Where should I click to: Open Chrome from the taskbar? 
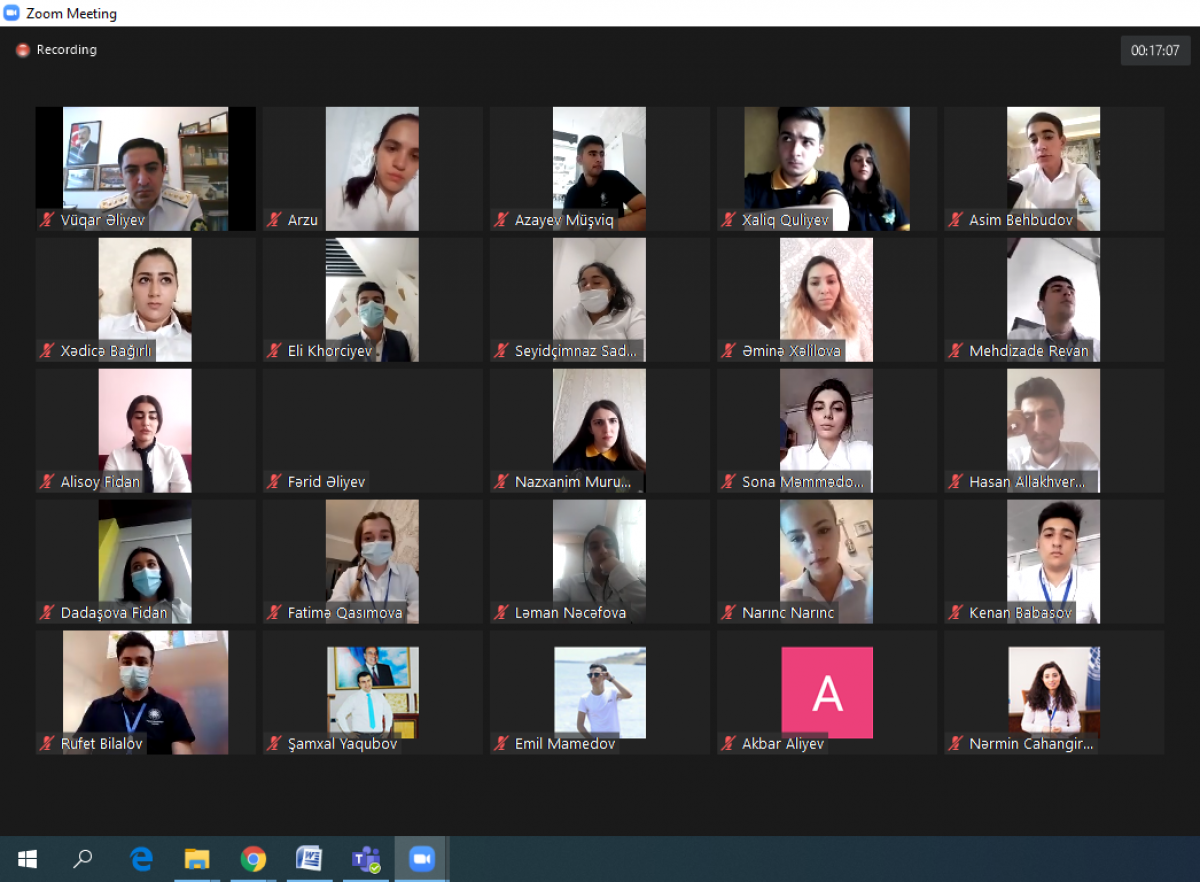(x=253, y=858)
